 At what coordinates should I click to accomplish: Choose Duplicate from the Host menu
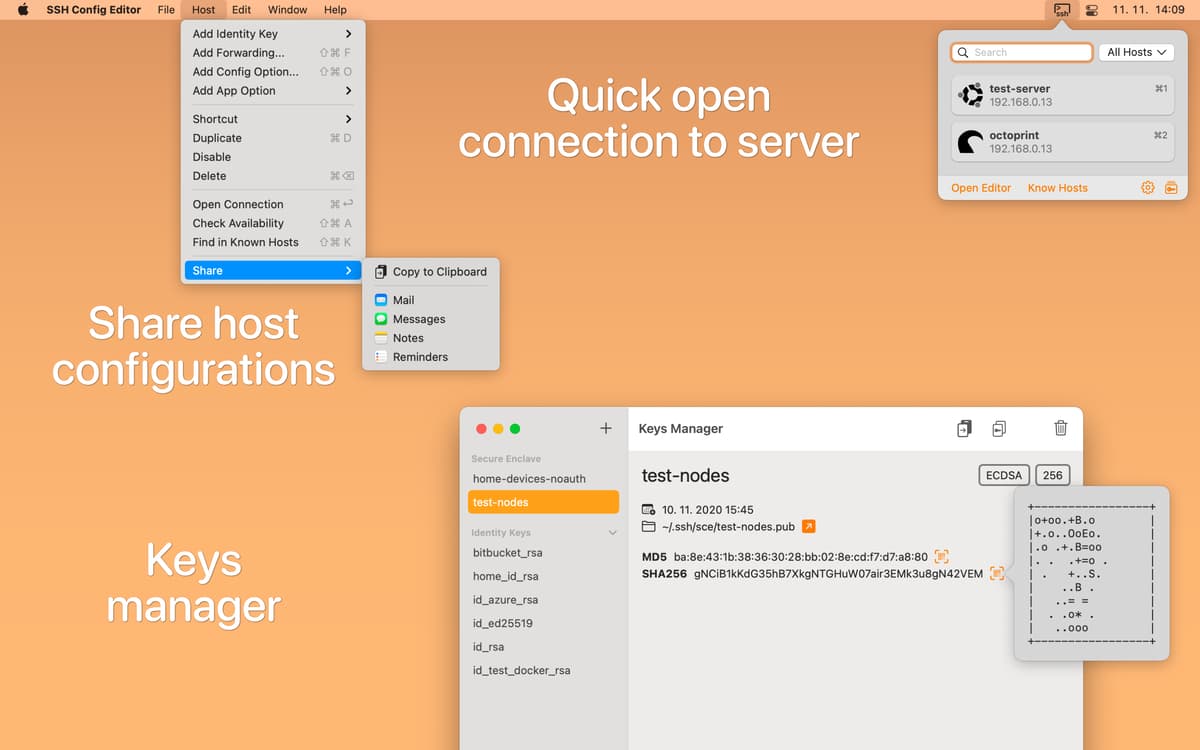point(217,138)
